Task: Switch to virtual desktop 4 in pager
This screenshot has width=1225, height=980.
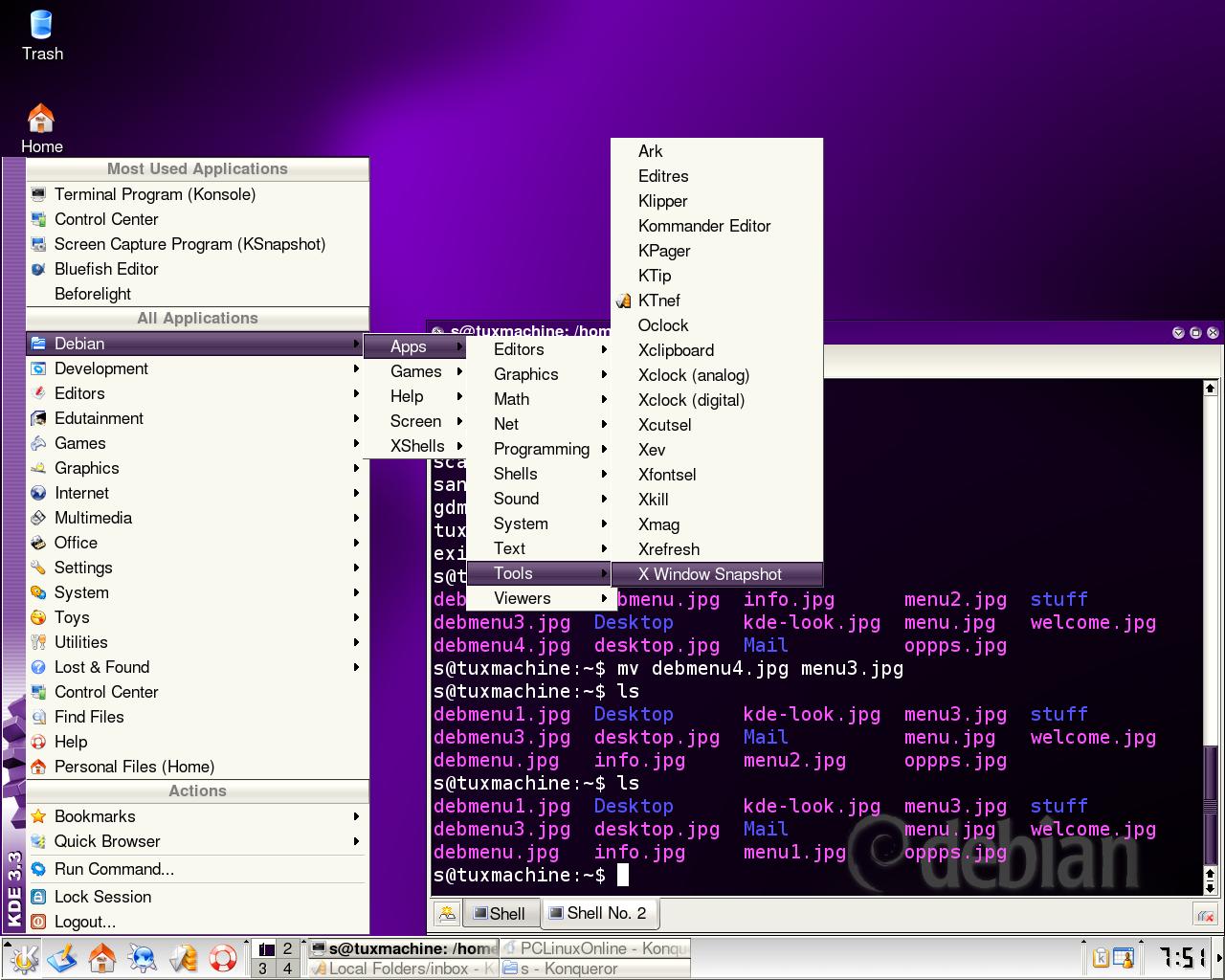Action: pyautogui.click(x=287, y=969)
